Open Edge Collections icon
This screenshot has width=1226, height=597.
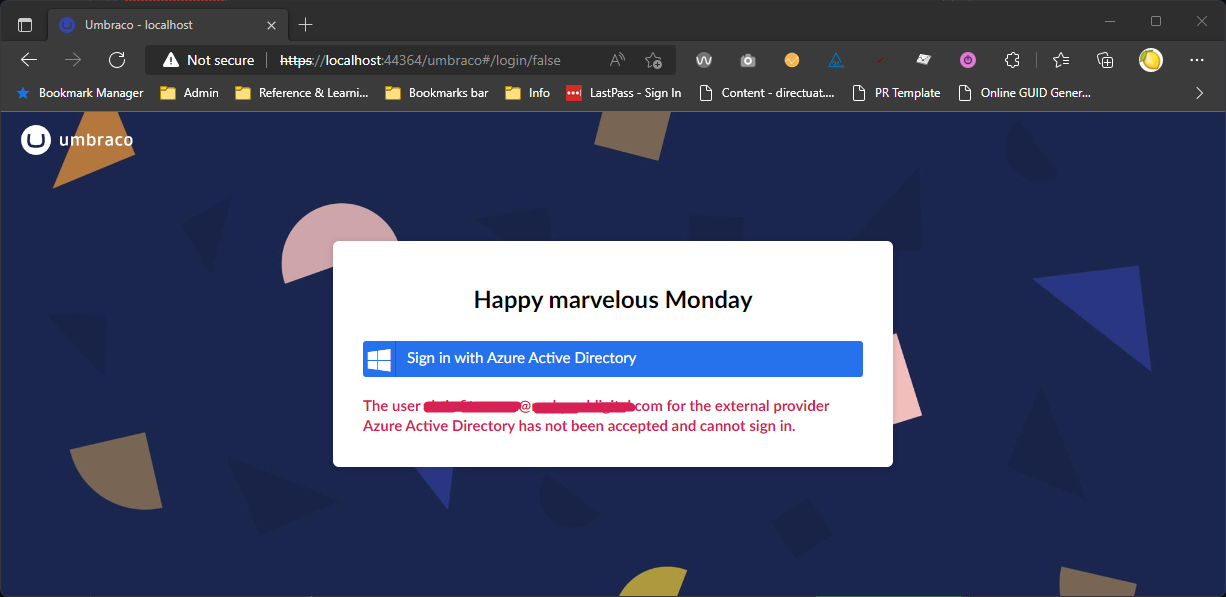click(1104, 60)
